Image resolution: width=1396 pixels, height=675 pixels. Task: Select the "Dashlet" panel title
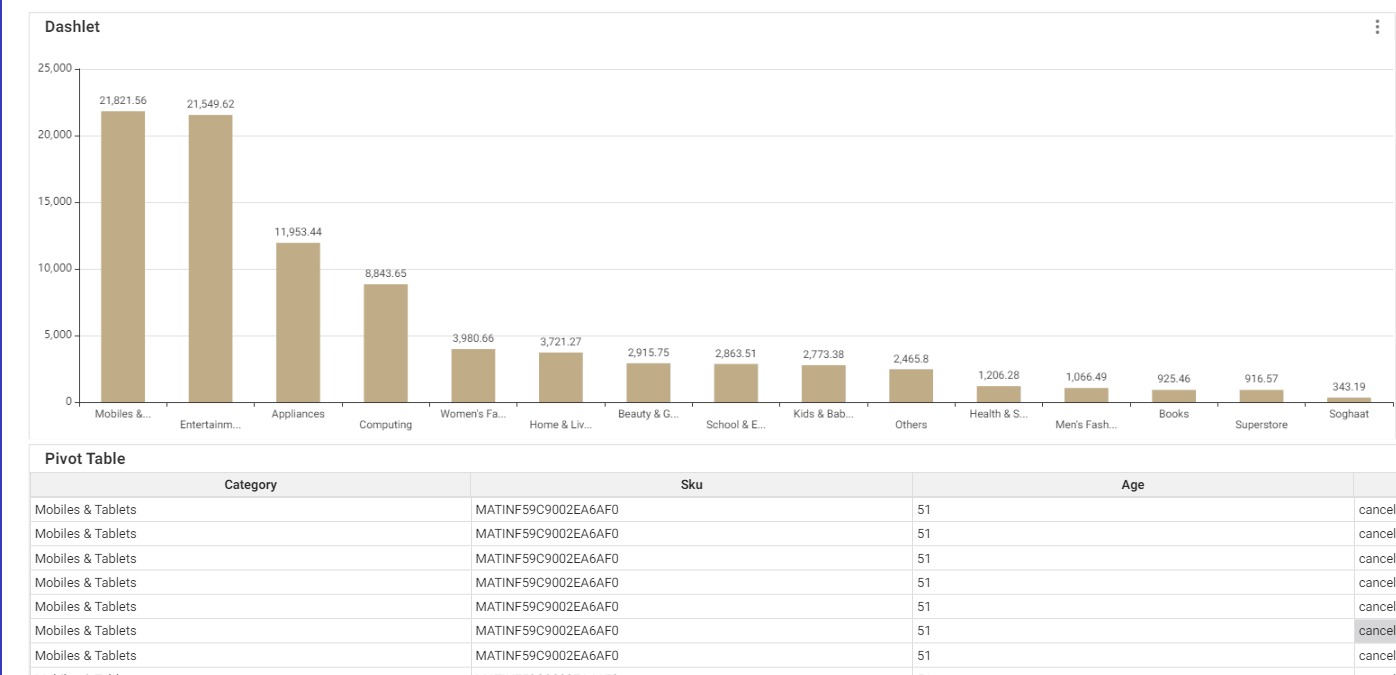tap(72, 27)
